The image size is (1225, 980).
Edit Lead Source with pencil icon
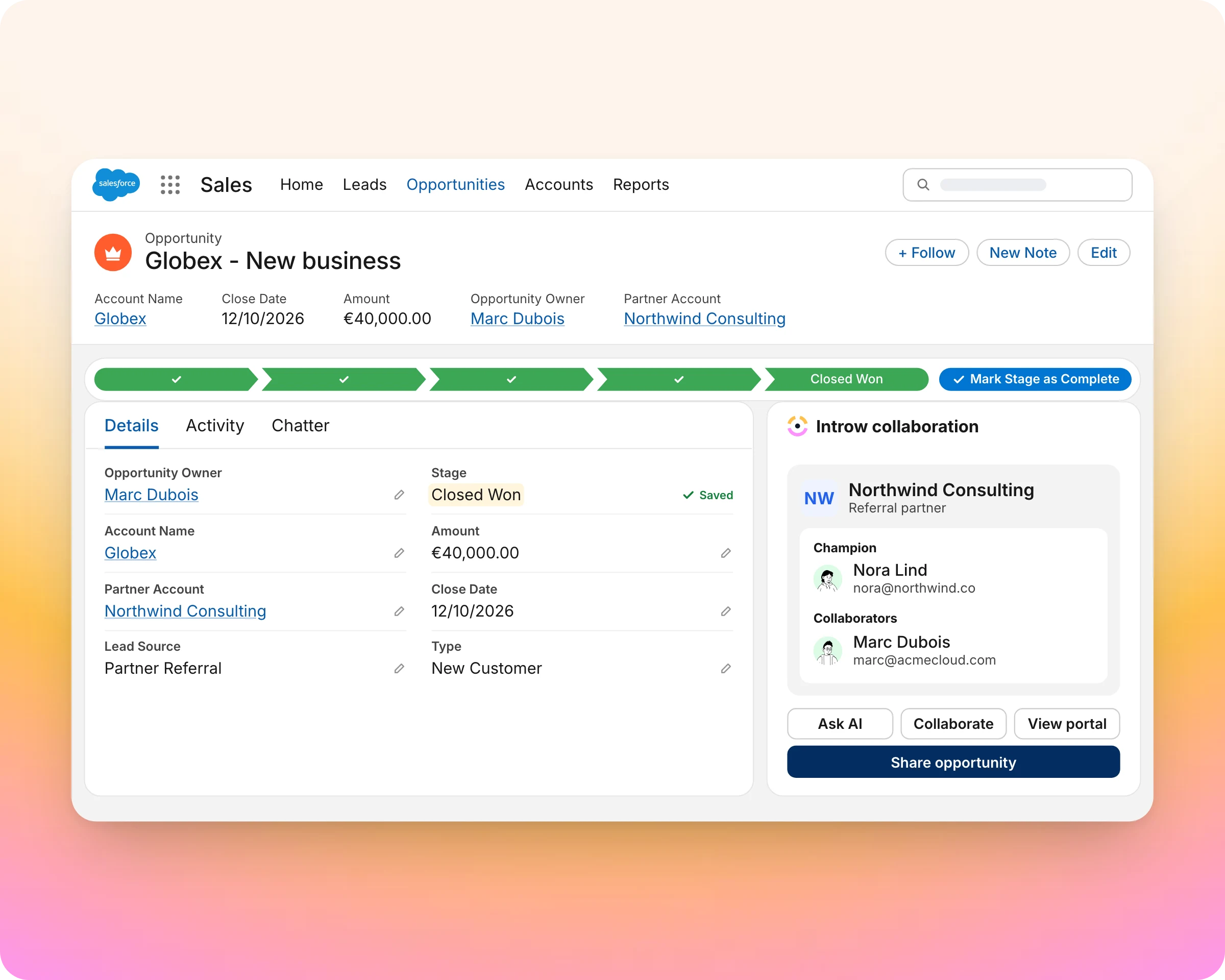400,669
